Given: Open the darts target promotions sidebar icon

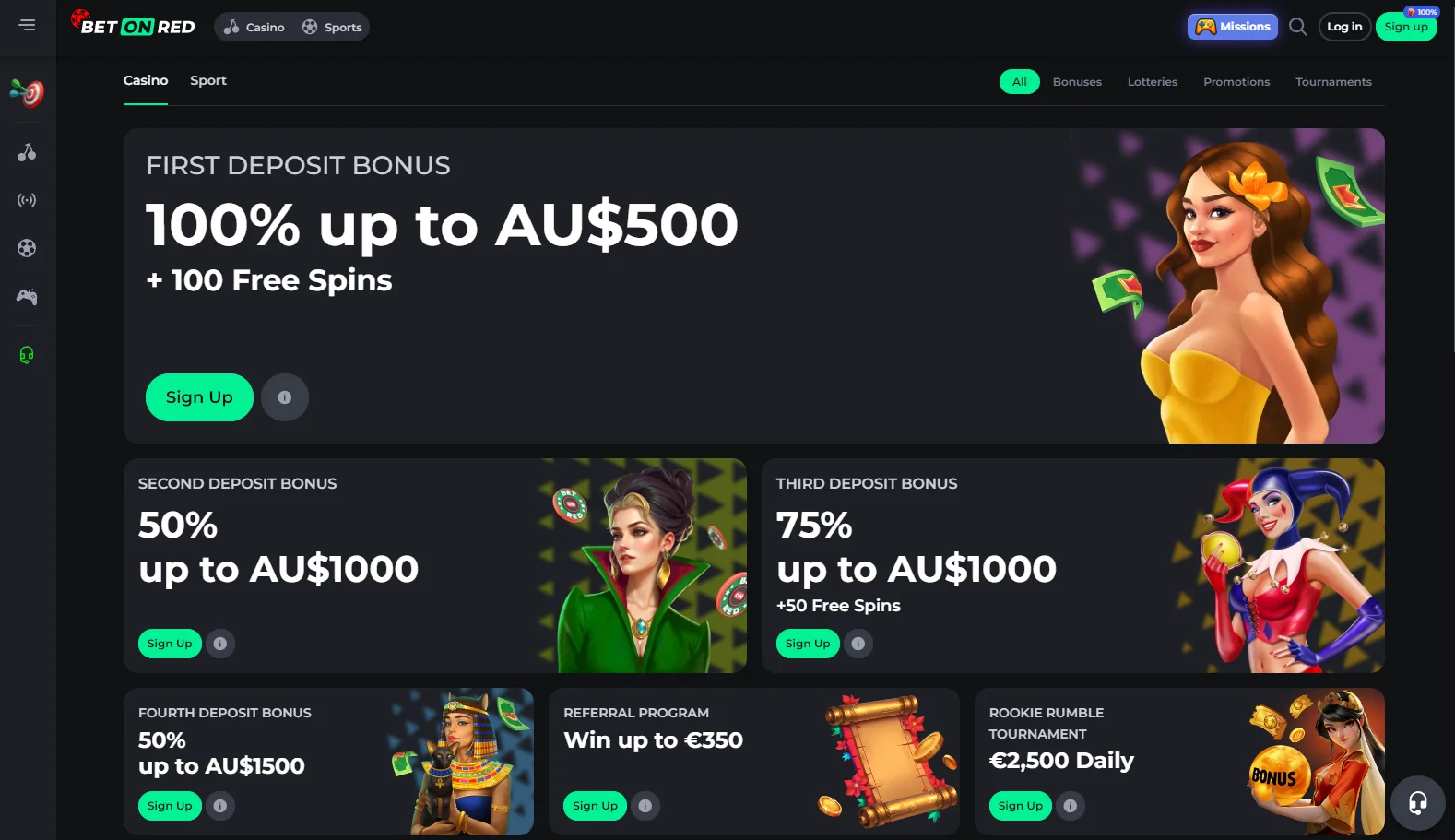Looking at the screenshot, I should pyautogui.click(x=27, y=92).
